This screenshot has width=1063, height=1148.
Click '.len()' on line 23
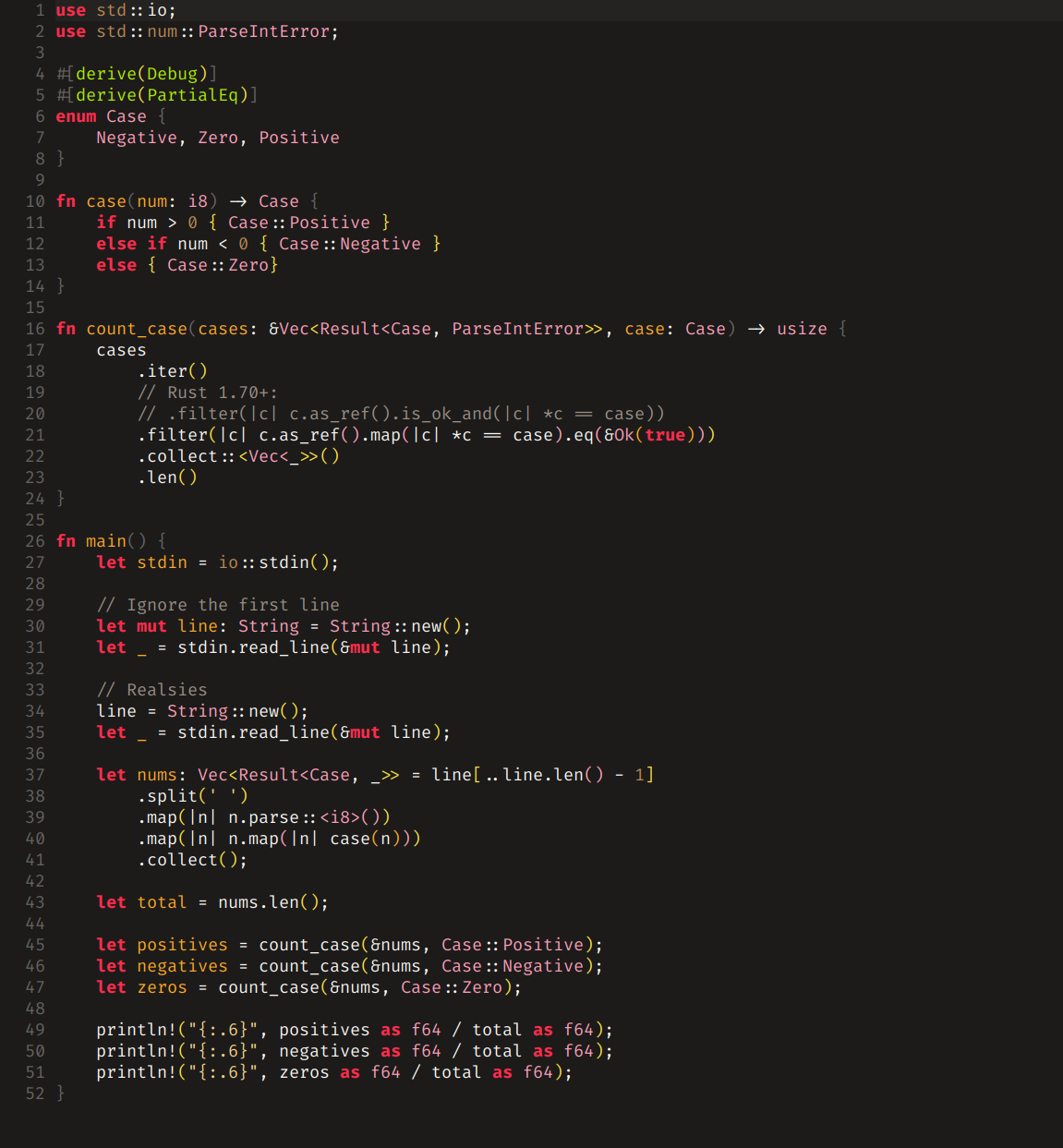click(167, 477)
